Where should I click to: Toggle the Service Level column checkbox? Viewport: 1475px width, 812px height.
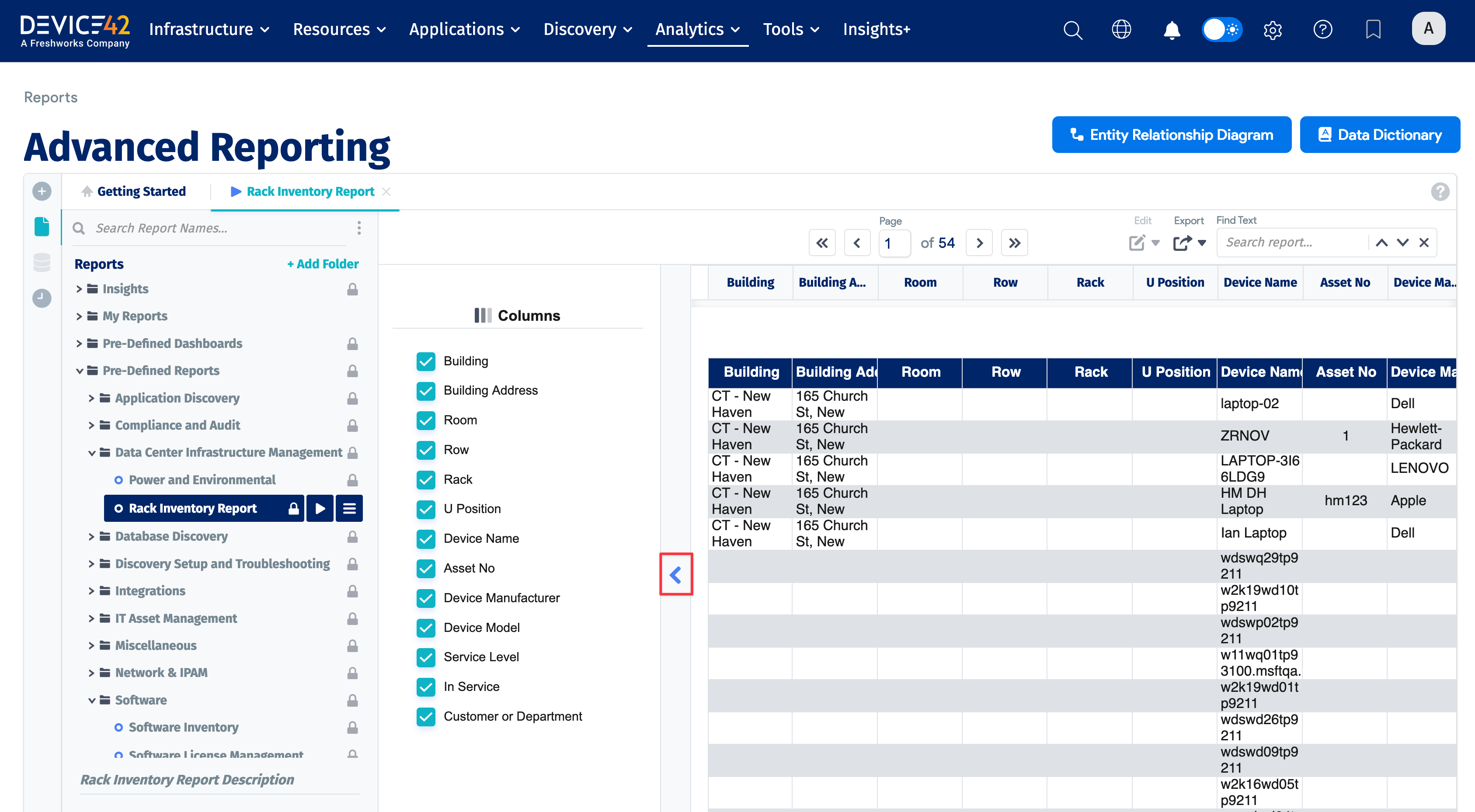(x=426, y=657)
